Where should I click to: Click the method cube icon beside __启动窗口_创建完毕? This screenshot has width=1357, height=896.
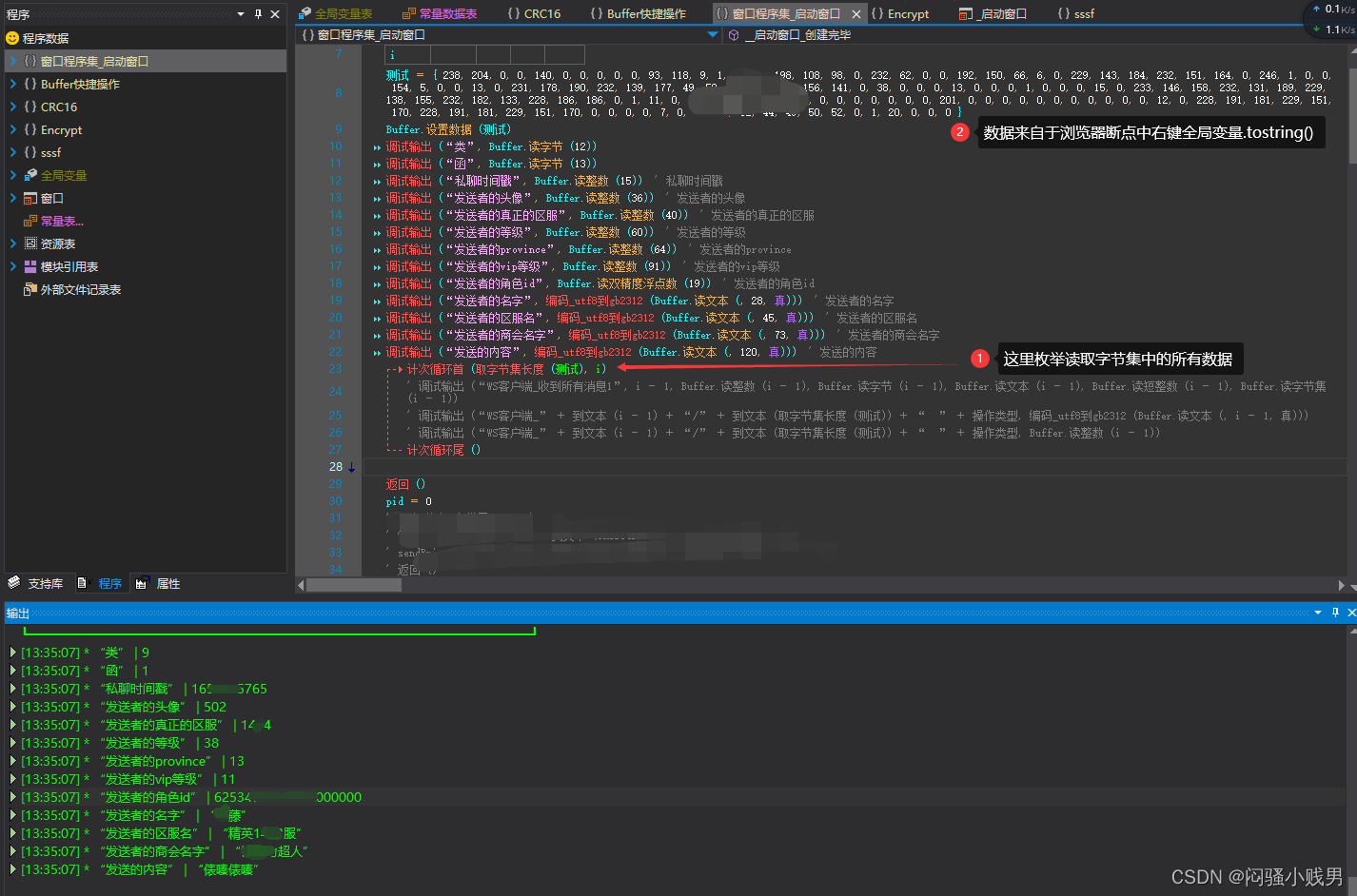[x=734, y=34]
